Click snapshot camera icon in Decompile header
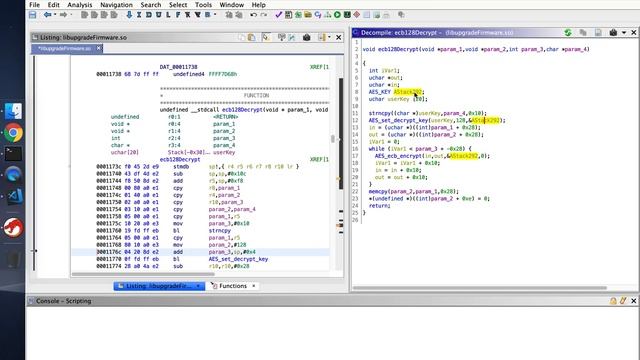 tap(613, 32)
